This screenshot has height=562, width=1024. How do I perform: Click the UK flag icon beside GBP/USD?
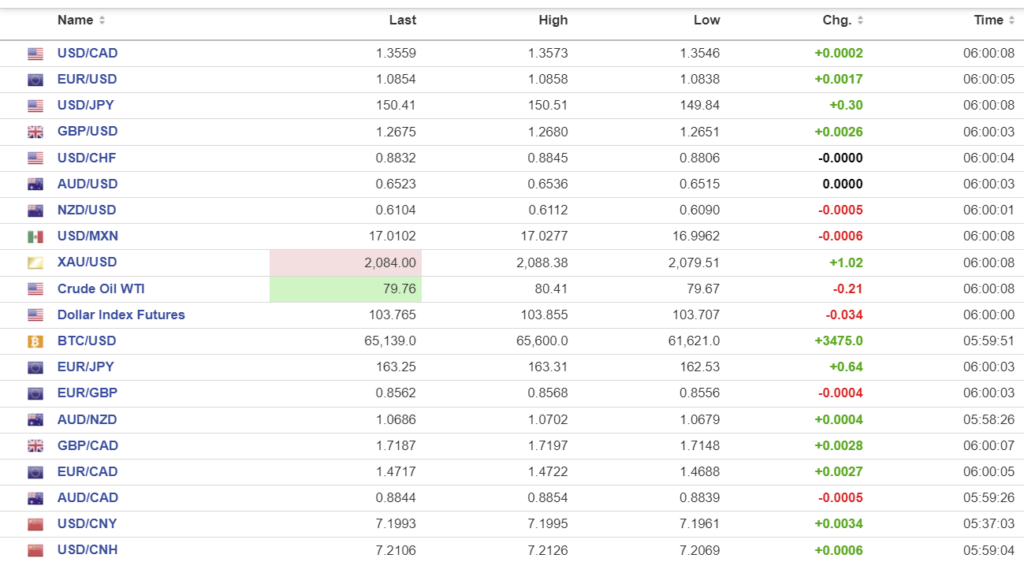(36, 132)
